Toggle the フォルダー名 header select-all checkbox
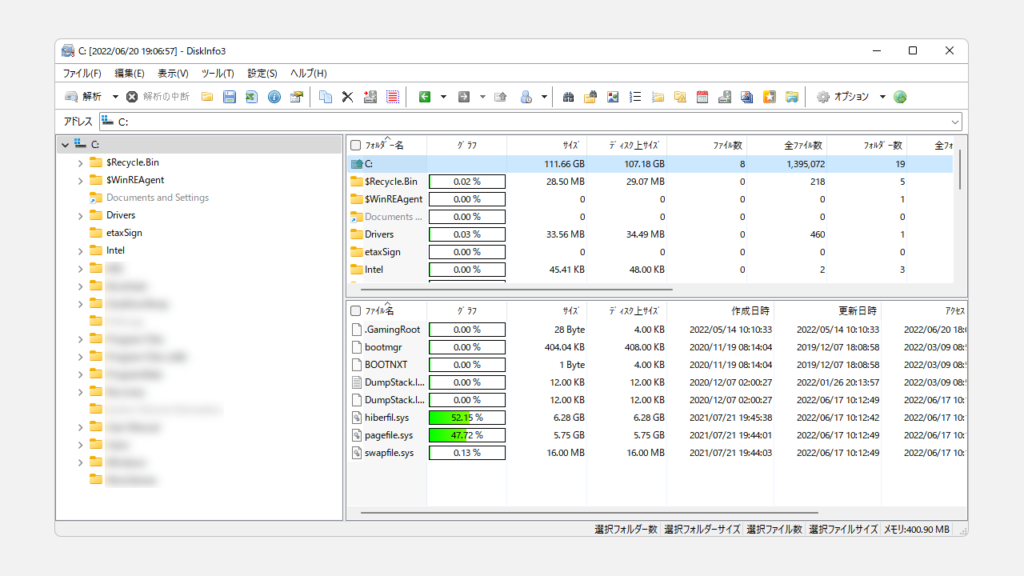Image resolution: width=1024 pixels, height=576 pixels. click(x=356, y=145)
